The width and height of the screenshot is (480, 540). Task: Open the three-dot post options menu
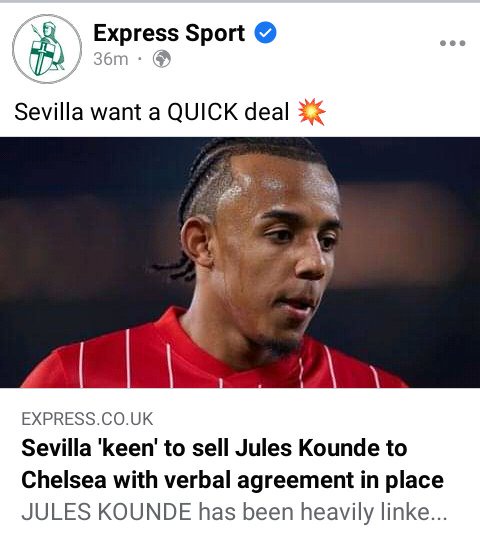(452, 43)
